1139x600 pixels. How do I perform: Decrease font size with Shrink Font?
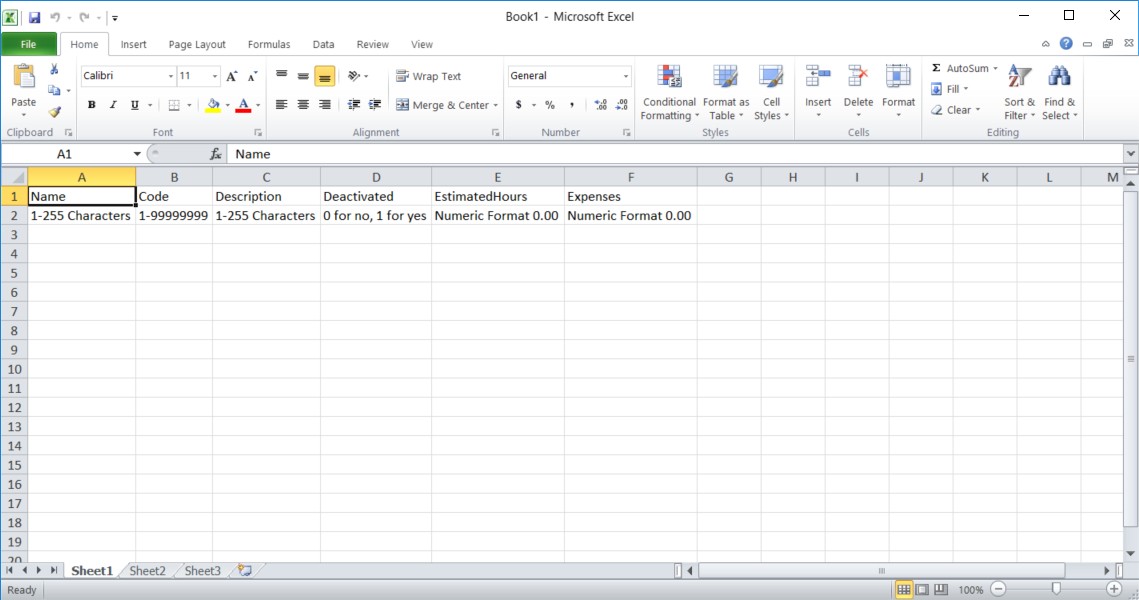tap(252, 76)
